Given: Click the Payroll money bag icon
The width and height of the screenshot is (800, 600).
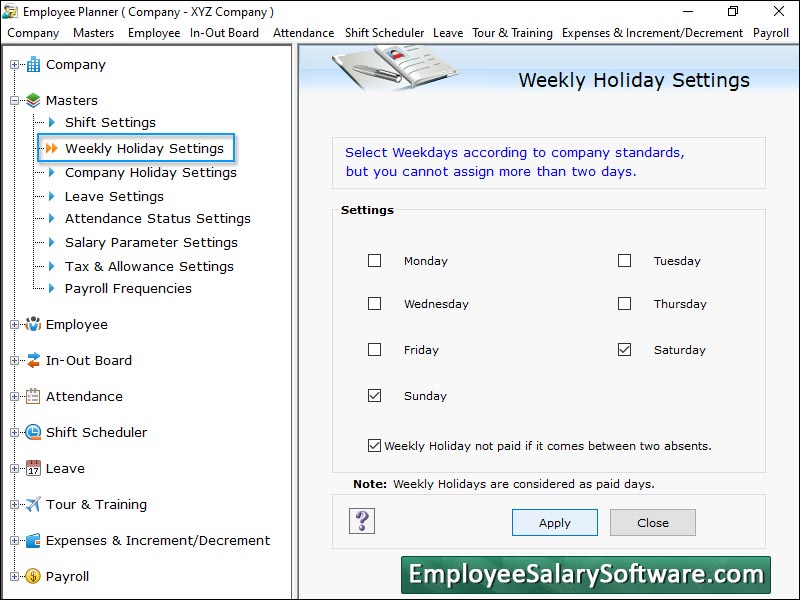Looking at the screenshot, I should 33,576.
